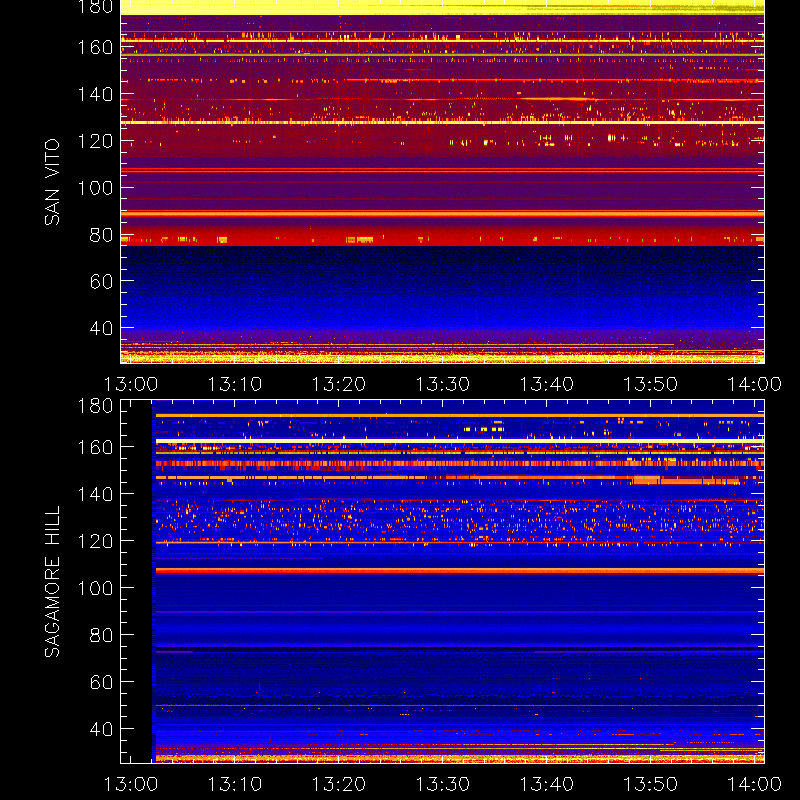Pick the 140 tick label on Sagamore Hill axis

coord(95,494)
